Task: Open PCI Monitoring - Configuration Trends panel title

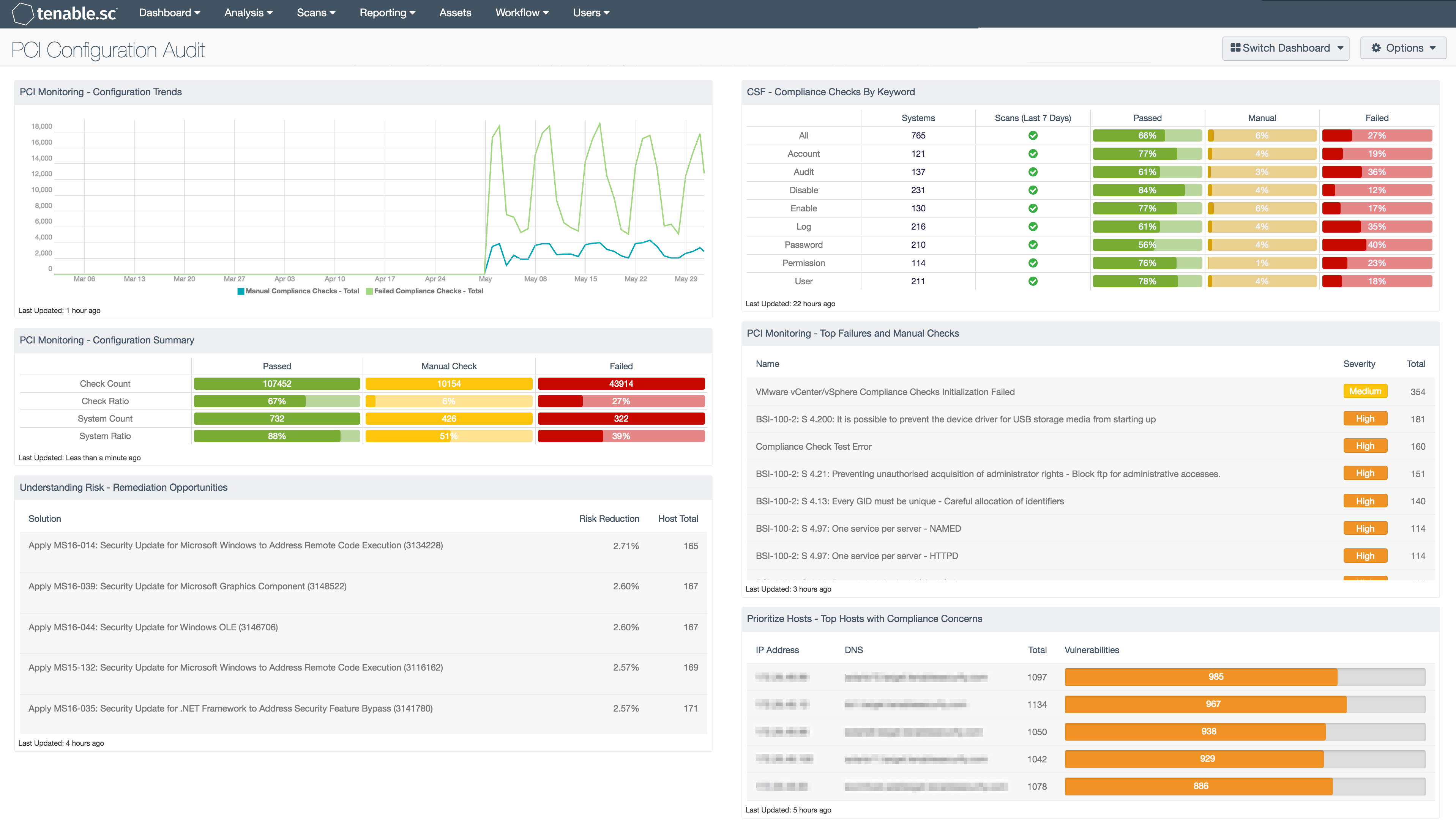Action: [101, 92]
